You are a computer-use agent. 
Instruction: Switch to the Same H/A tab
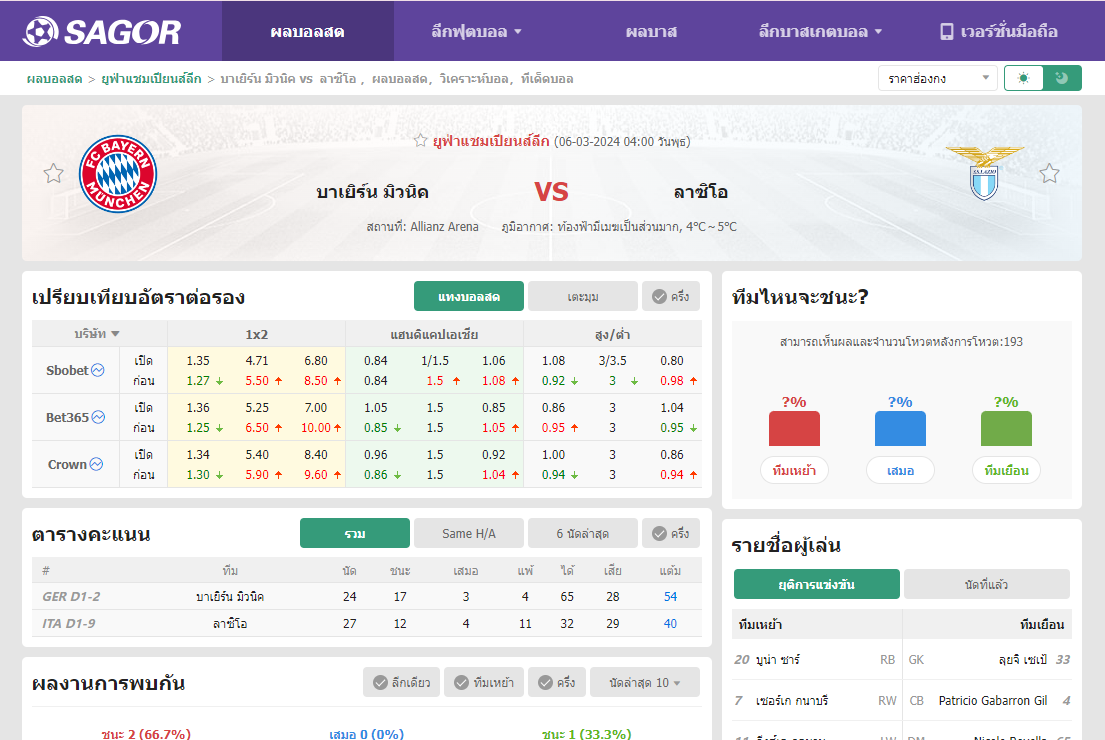pos(469,534)
